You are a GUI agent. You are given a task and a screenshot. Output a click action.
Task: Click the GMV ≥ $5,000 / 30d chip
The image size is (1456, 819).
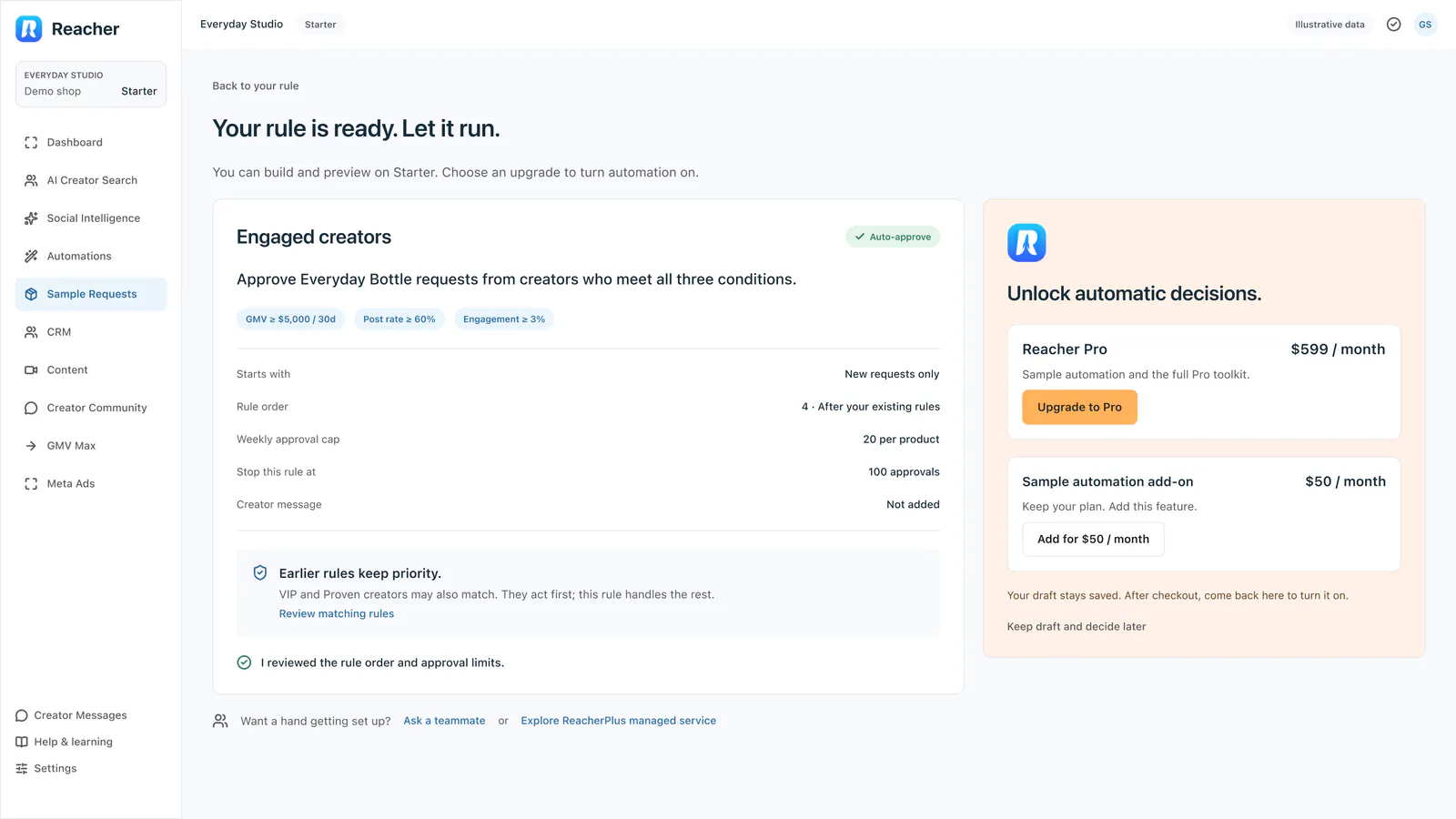pyautogui.click(x=290, y=319)
